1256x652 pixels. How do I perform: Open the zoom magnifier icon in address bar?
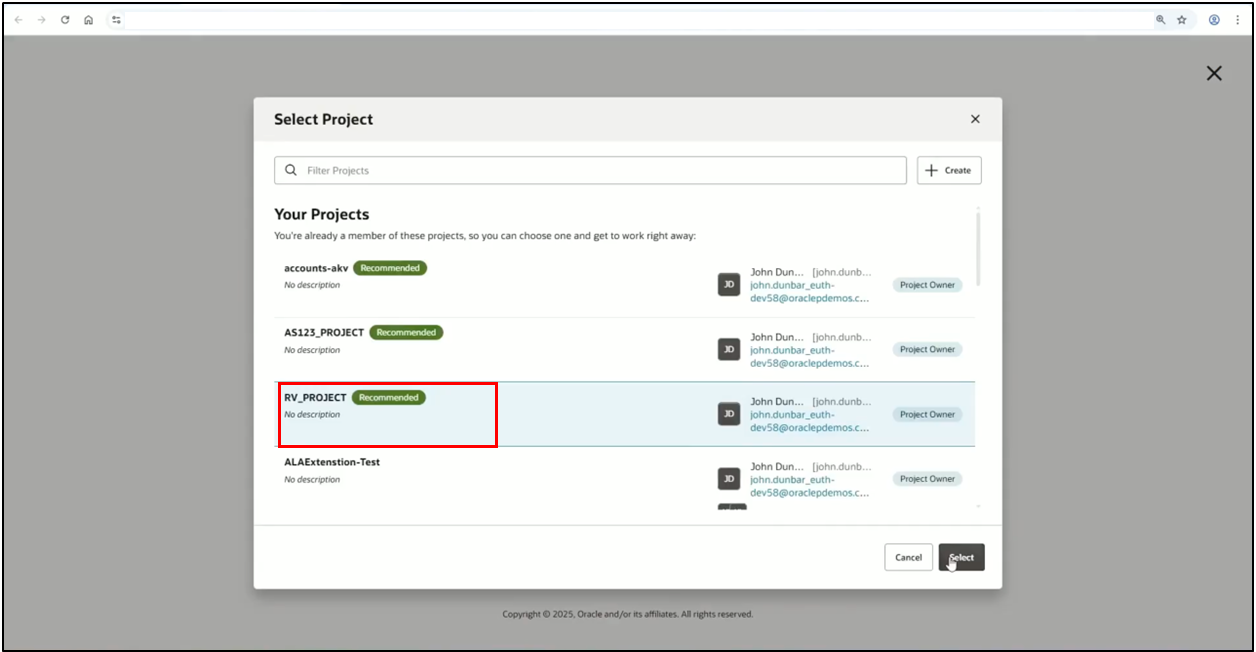pos(1160,19)
